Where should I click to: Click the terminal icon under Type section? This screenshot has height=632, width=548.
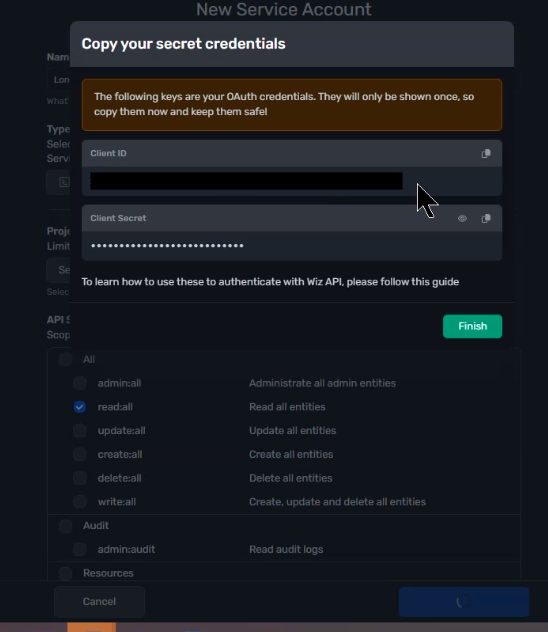tap(64, 182)
